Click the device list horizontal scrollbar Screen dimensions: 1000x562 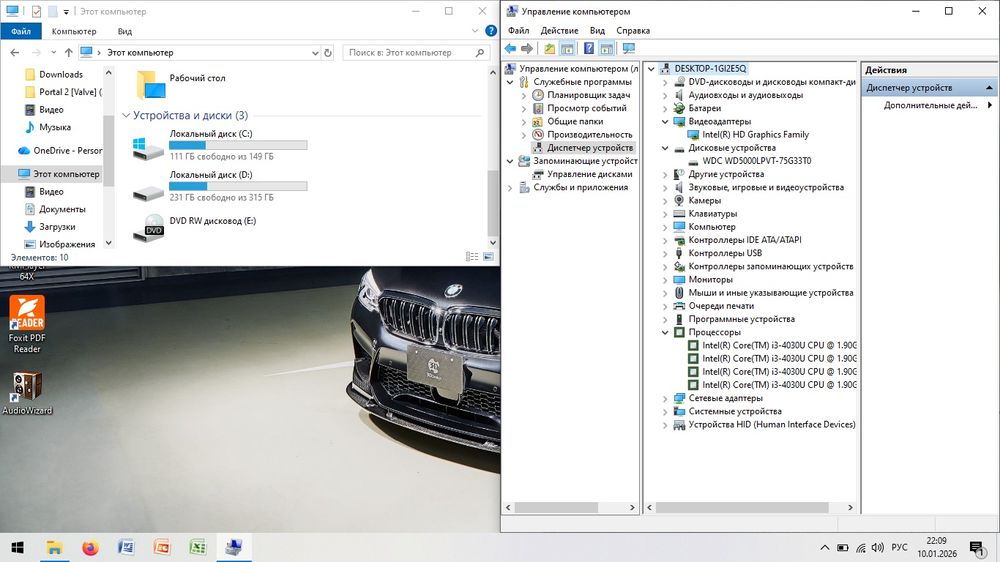point(742,508)
